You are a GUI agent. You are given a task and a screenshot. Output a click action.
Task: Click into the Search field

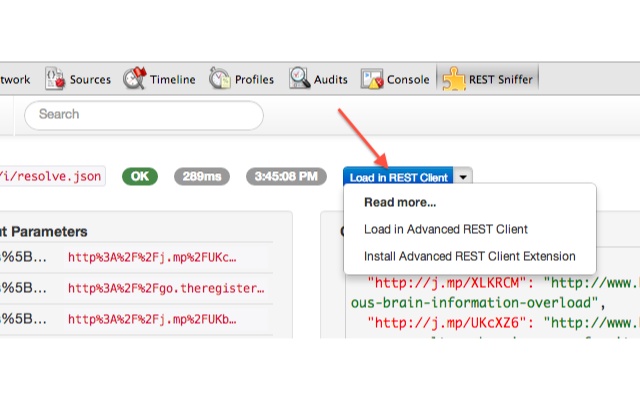(144, 116)
